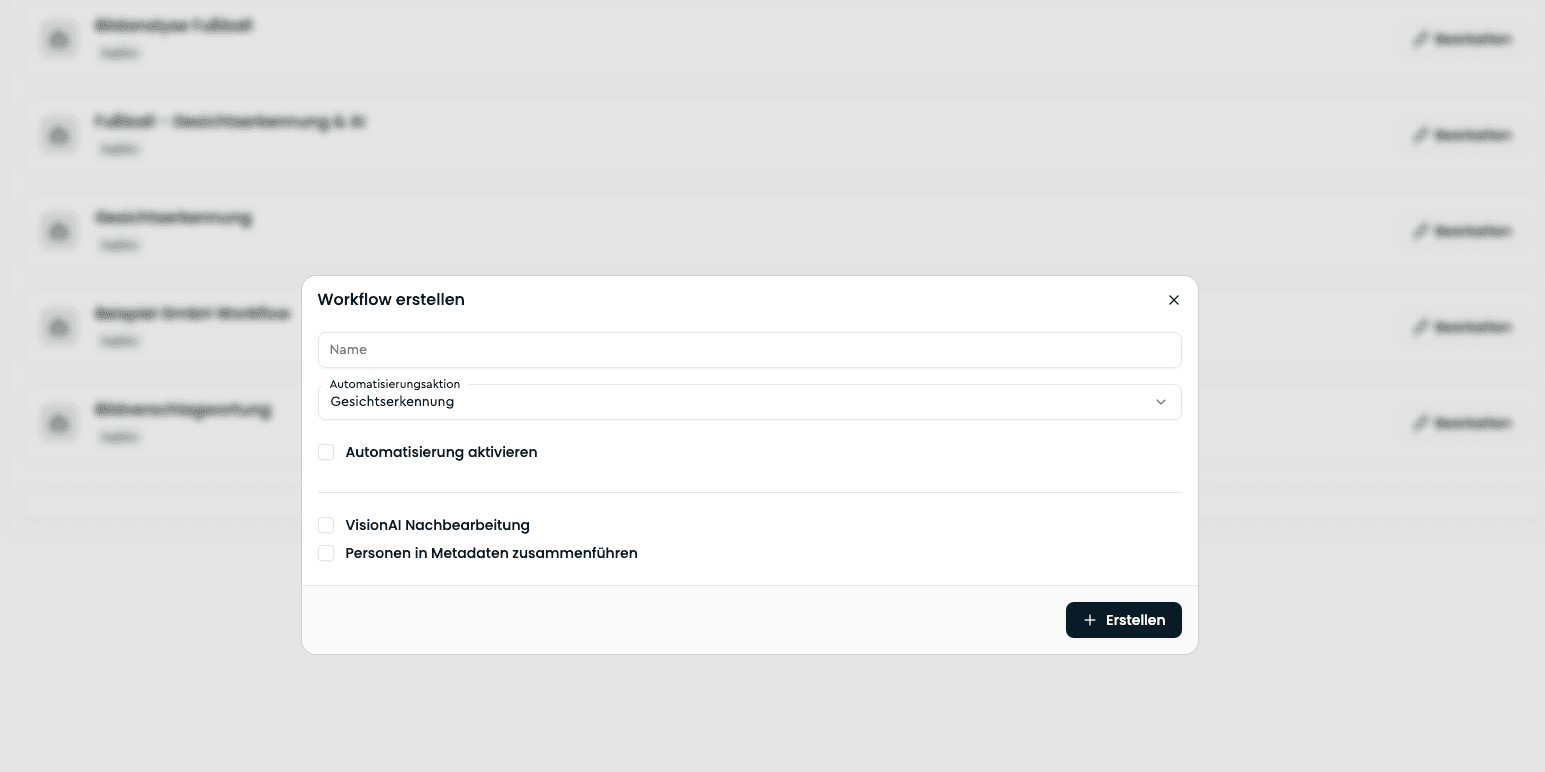Click the blurred title of the fourth workflow row

pyautogui.click(x=193, y=314)
